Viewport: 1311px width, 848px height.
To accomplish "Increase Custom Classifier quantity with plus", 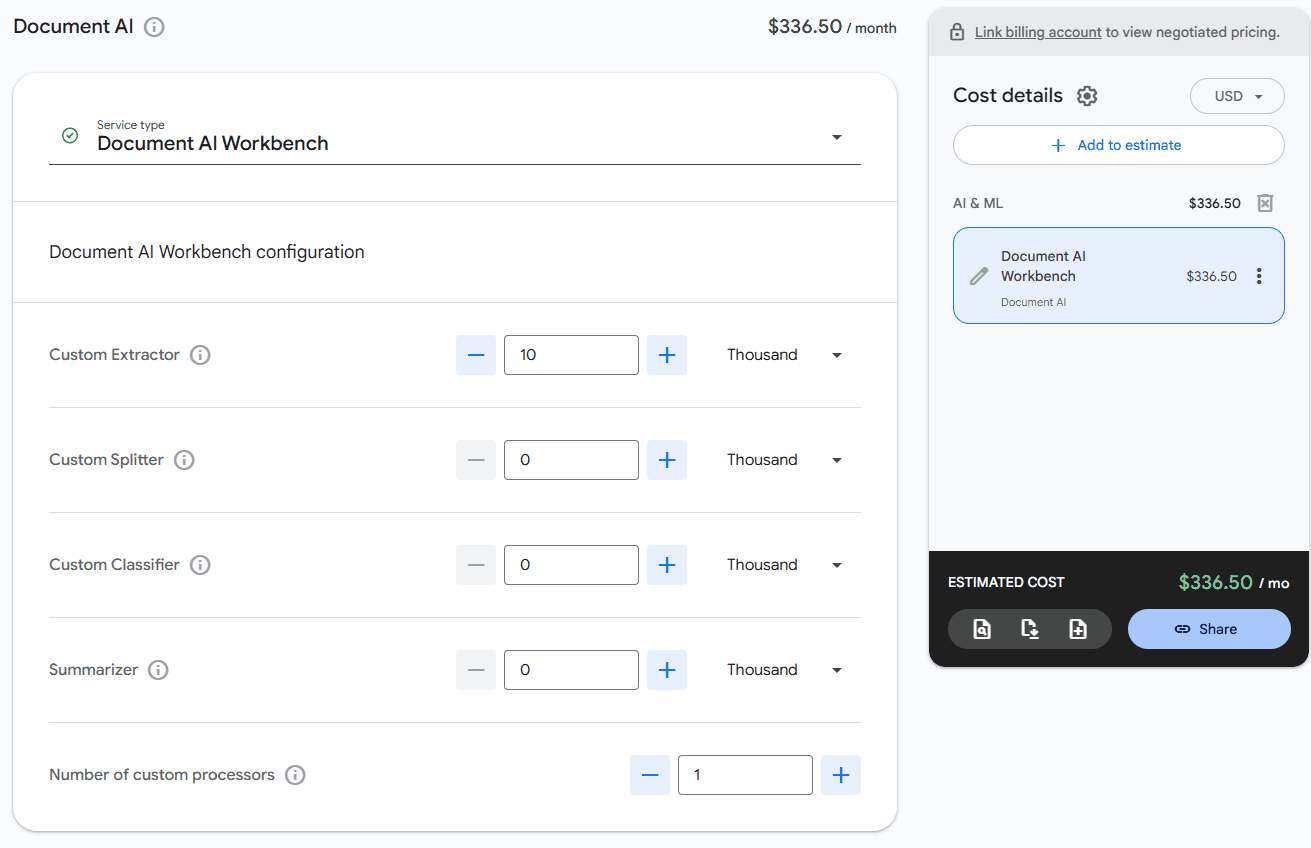I will tap(667, 565).
